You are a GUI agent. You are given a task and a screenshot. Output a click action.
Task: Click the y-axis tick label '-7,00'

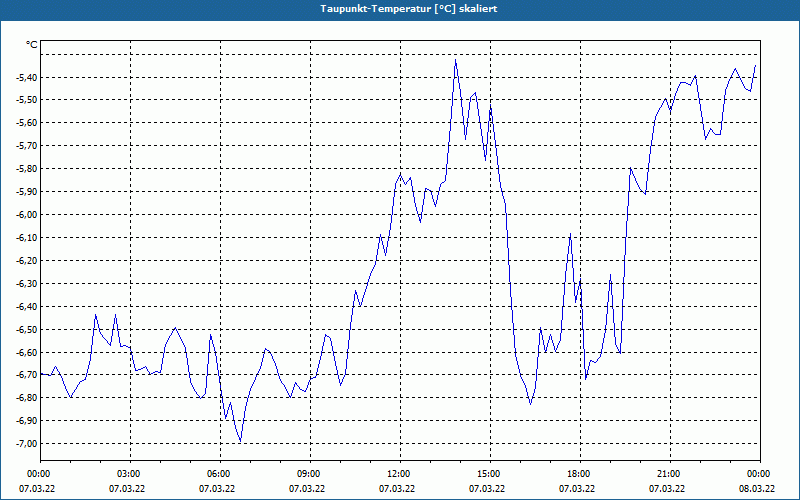[27, 443]
